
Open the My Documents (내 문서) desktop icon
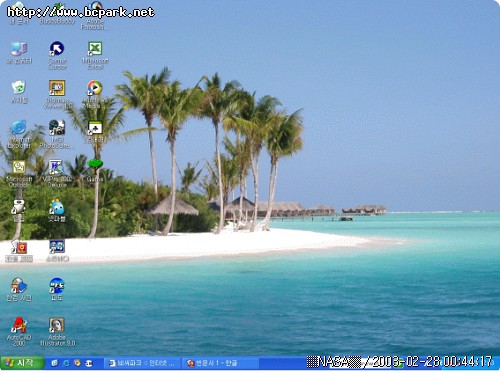pyautogui.click(x=19, y=13)
